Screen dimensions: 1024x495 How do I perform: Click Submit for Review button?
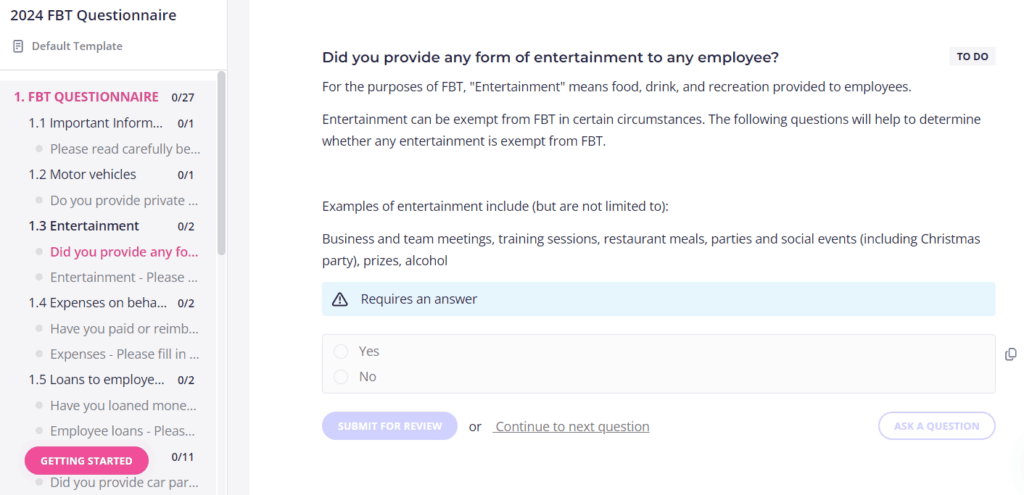390,426
